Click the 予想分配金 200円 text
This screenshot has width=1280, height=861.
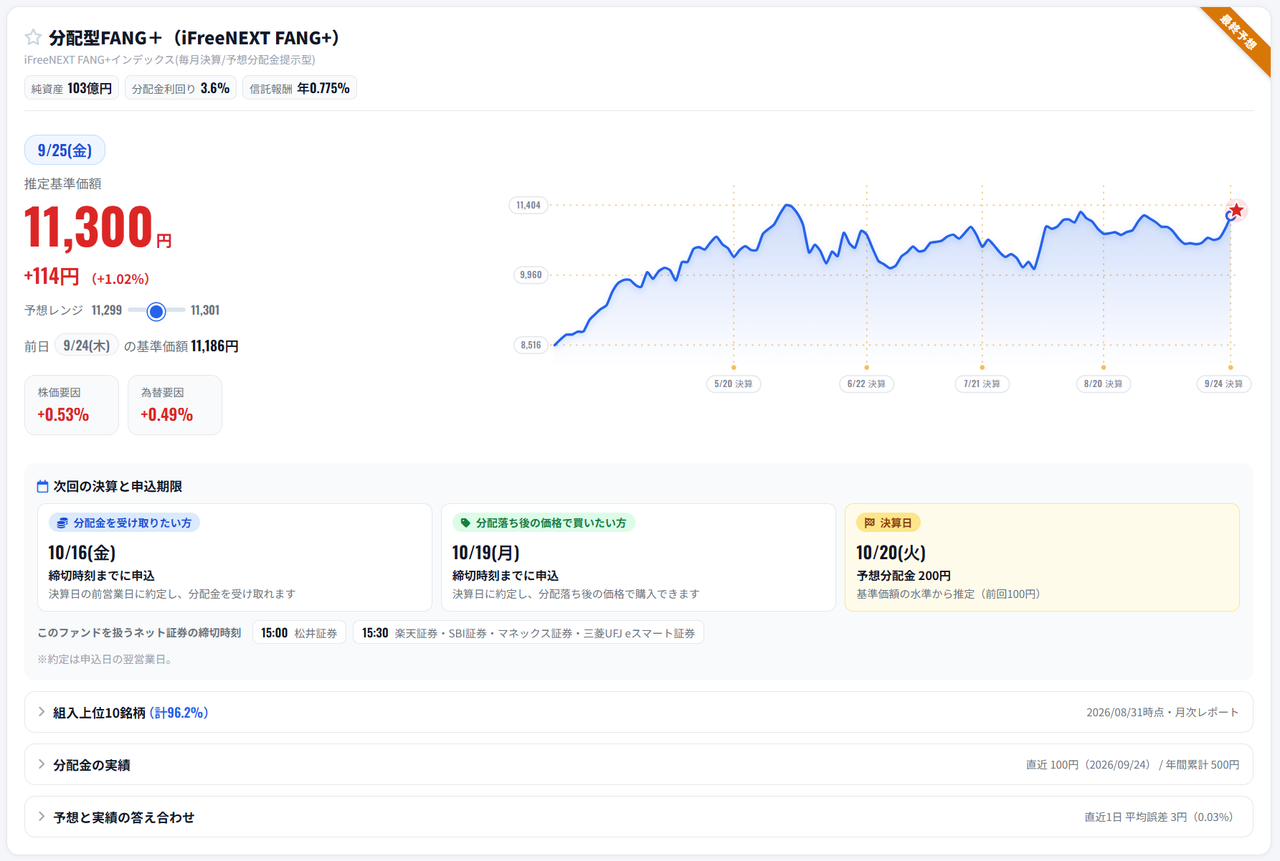tap(903, 576)
